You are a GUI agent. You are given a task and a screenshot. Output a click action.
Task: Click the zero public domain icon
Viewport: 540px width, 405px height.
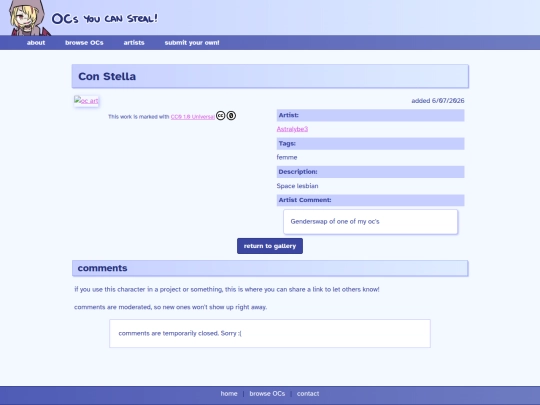[231, 116]
